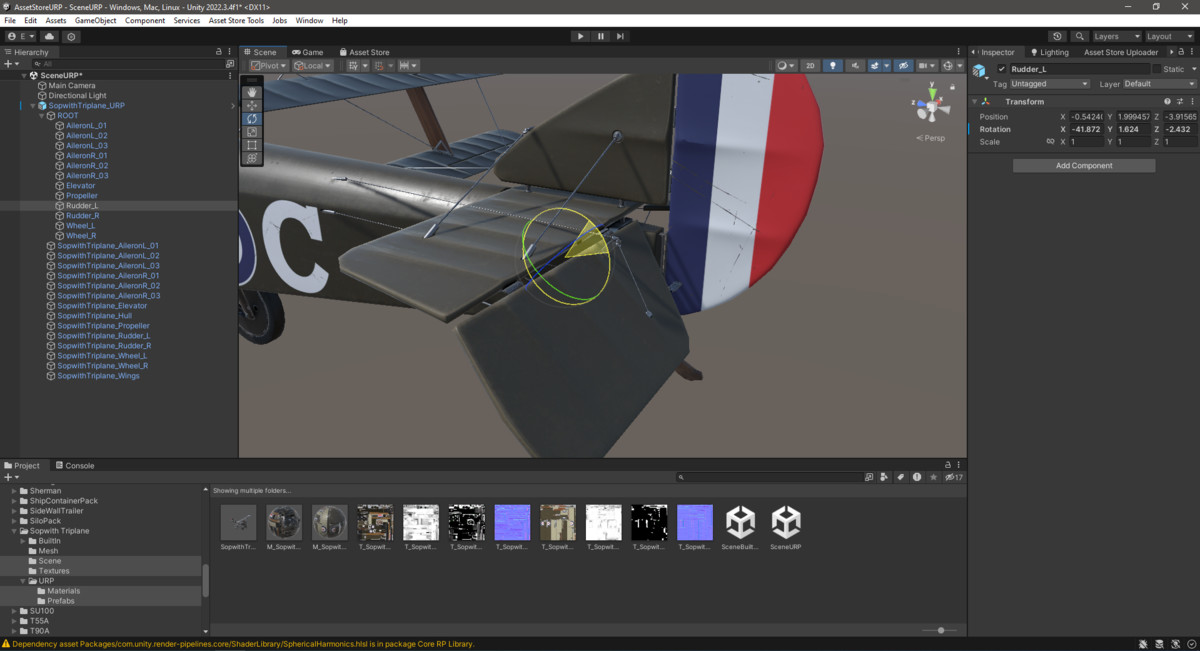Click the Add Component button
This screenshot has width=1200, height=651.
tap(1084, 164)
